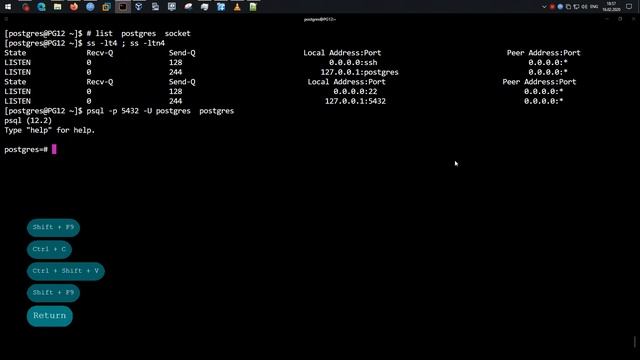640x360 pixels.
Task: Open the Windows Start menu
Action: 8,7
